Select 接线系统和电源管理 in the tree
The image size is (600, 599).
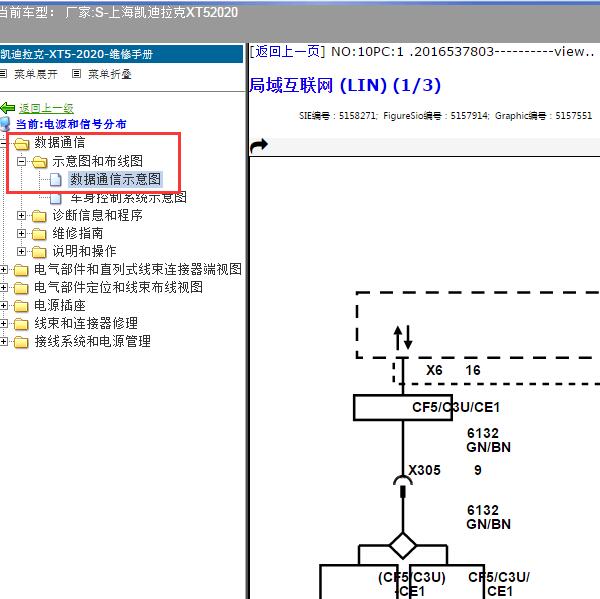[93, 341]
